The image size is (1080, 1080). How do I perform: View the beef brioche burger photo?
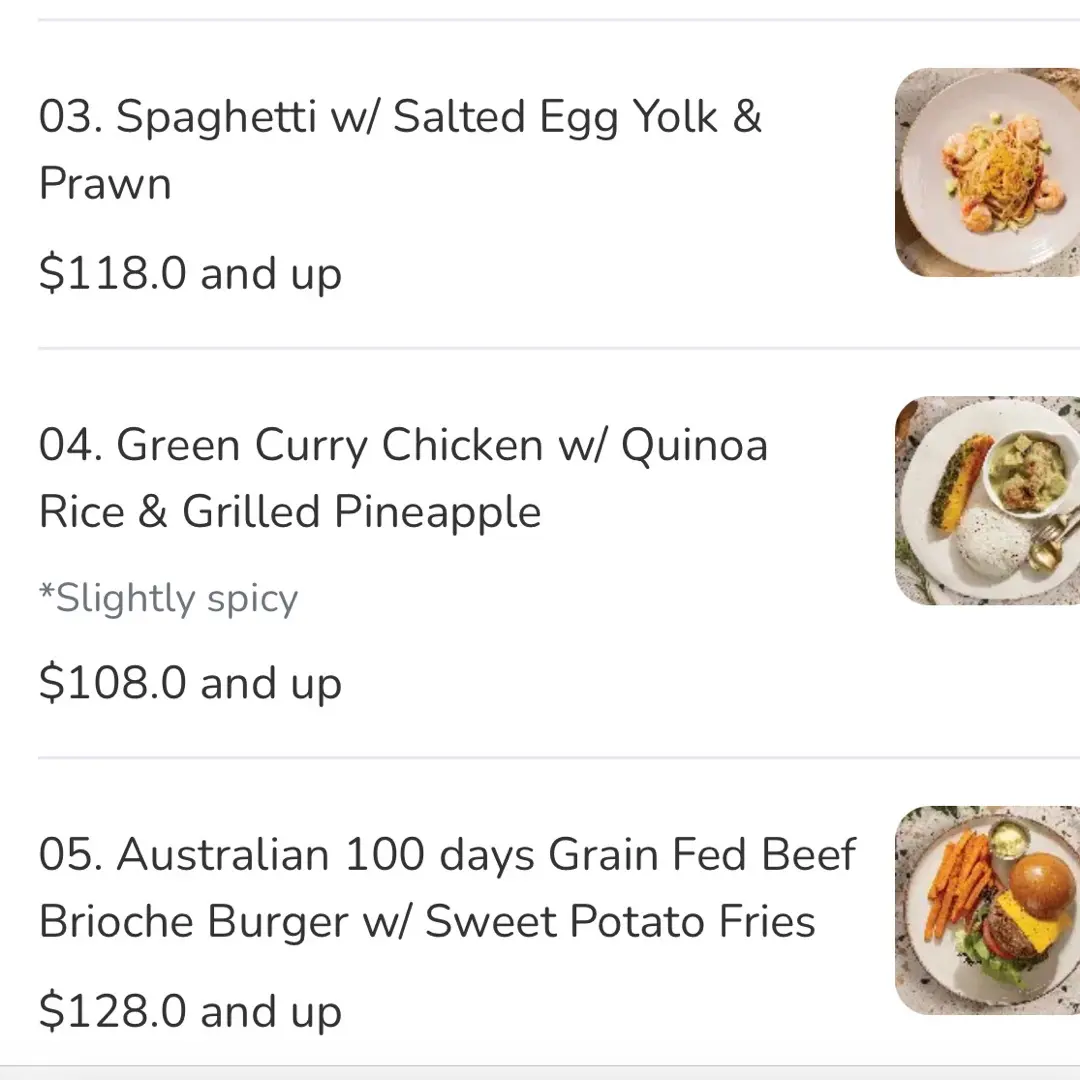click(x=986, y=910)
